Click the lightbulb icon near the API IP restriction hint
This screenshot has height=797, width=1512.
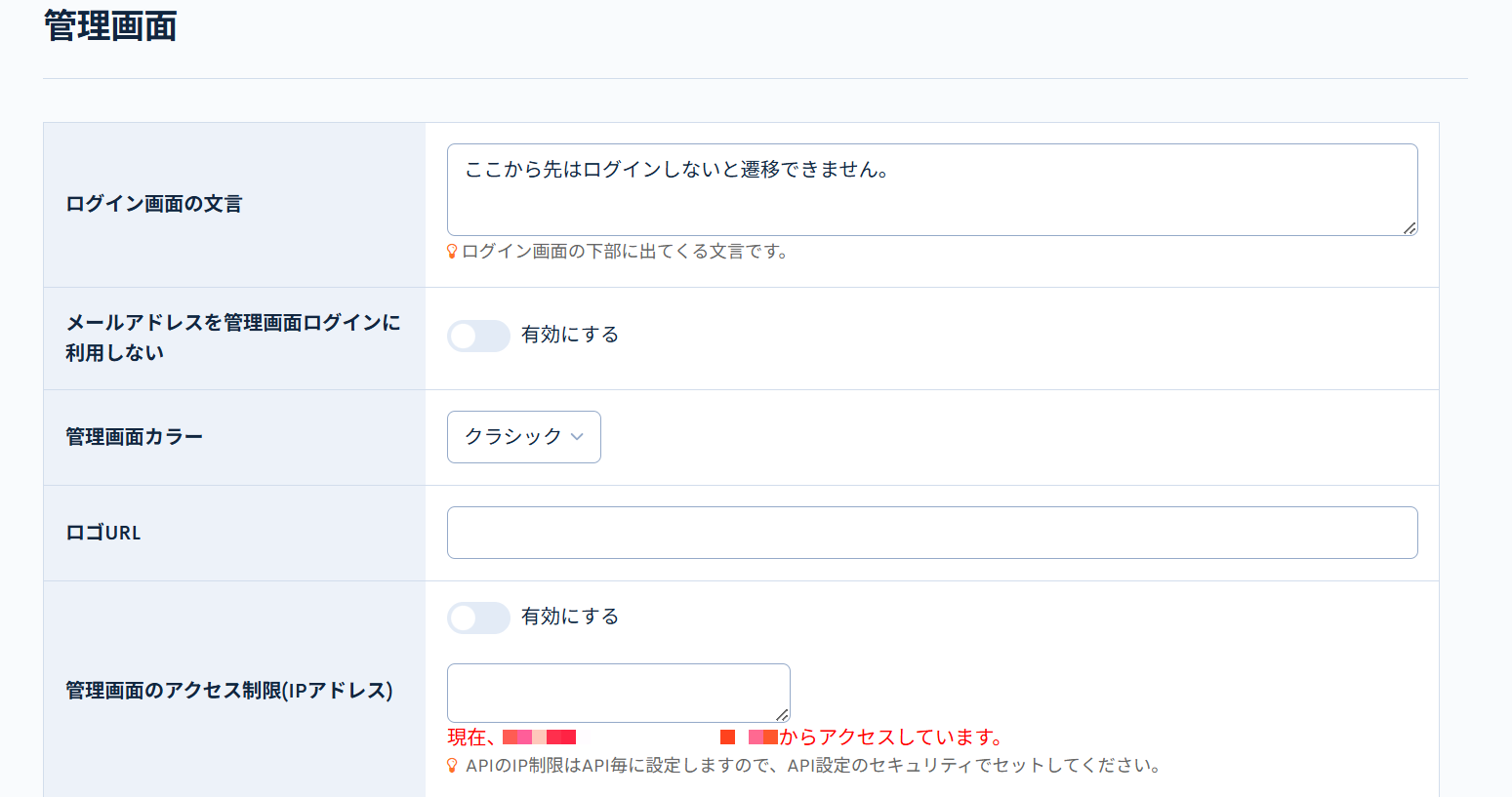click(451, 767)
